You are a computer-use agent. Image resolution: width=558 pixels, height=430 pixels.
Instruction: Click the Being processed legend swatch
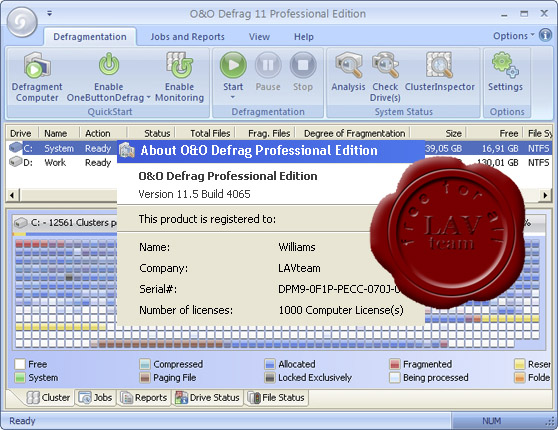[x=395, y=377]
